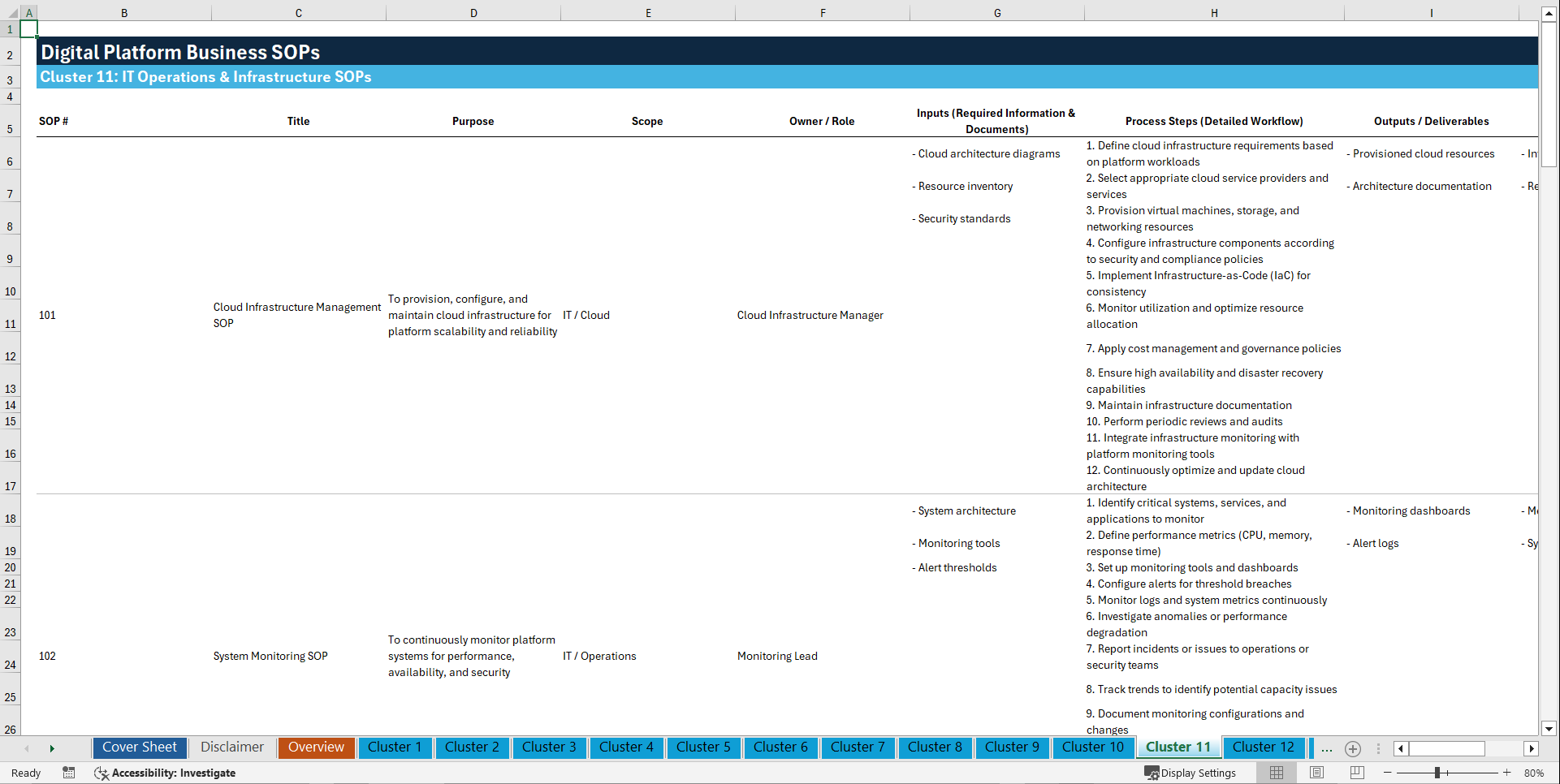Switch to the Disclaimer sheet tab
Image resolution: width=1560 pixels, height=784 pixels.
[x=231, y=747]
